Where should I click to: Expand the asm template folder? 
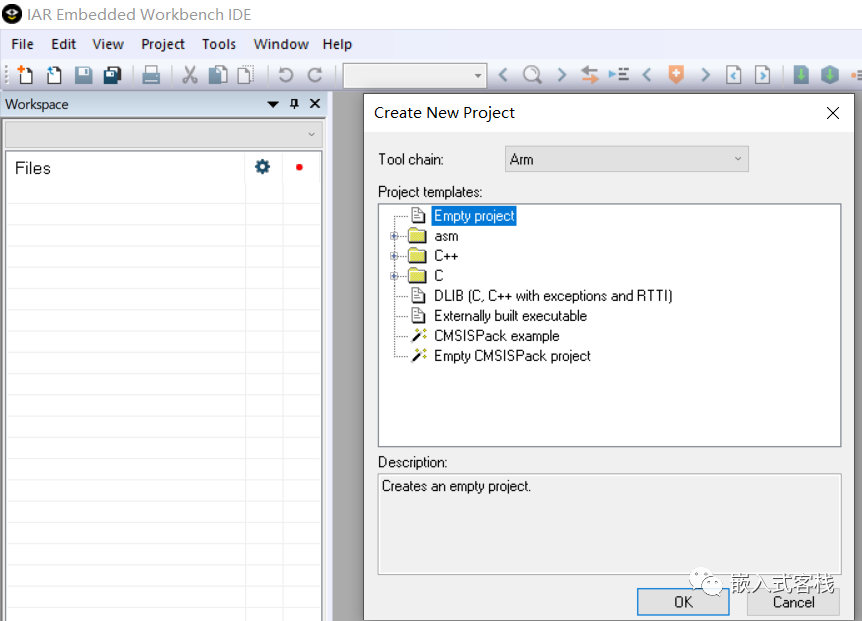[394, 236]
